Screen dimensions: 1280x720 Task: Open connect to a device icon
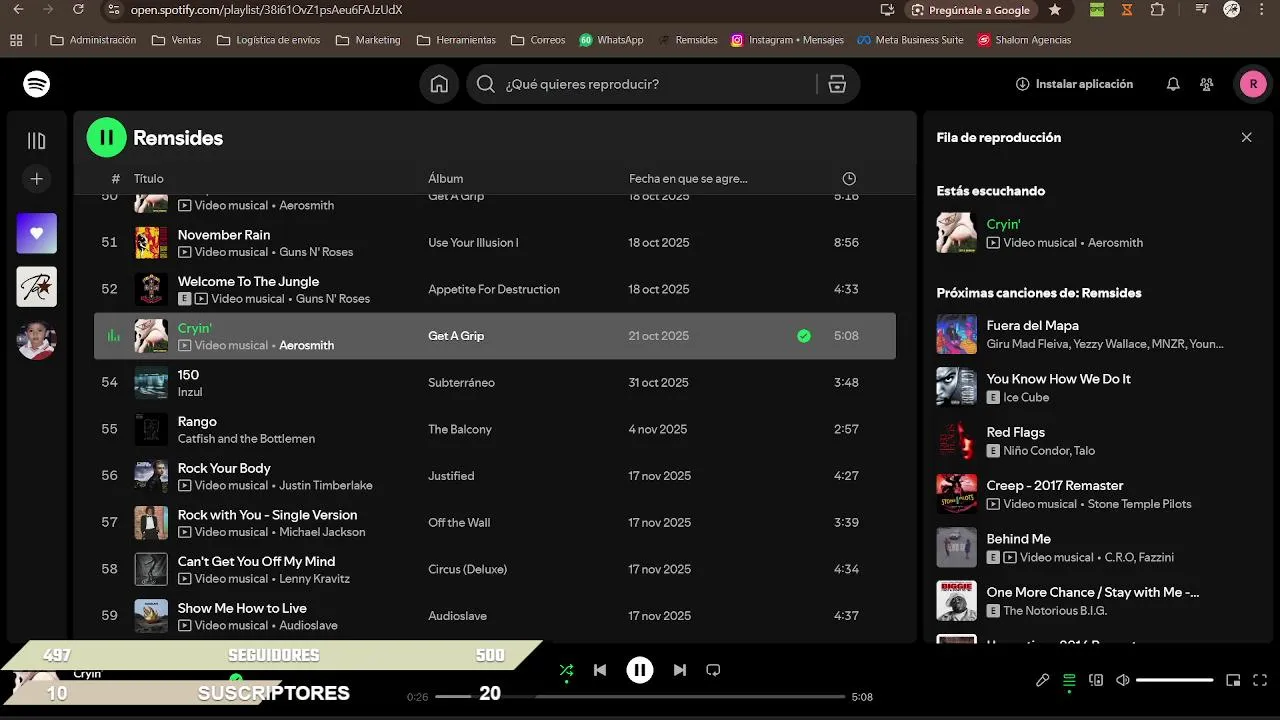(x=1096, y=680)
